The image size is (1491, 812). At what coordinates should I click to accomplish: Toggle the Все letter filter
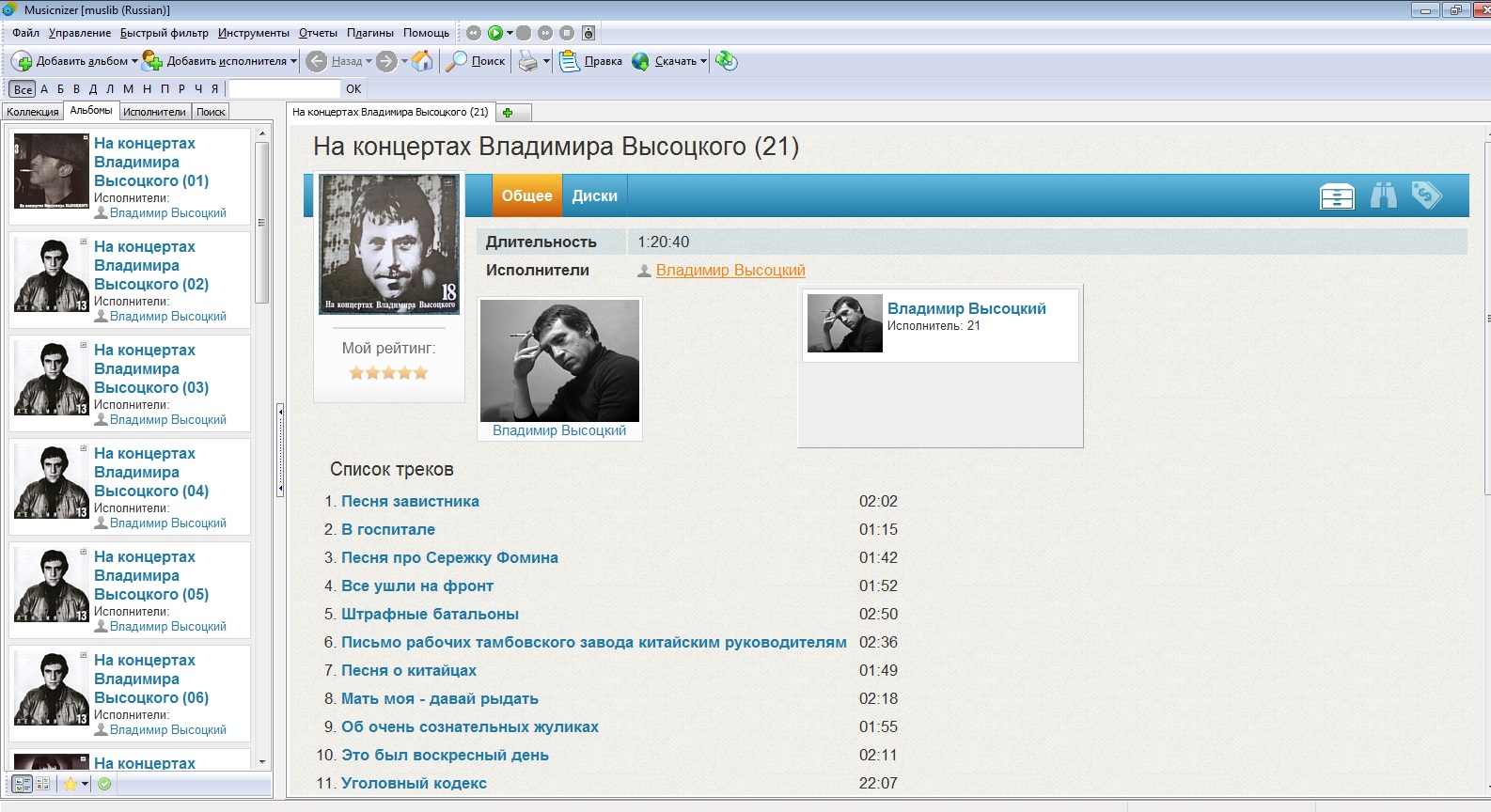23,89
